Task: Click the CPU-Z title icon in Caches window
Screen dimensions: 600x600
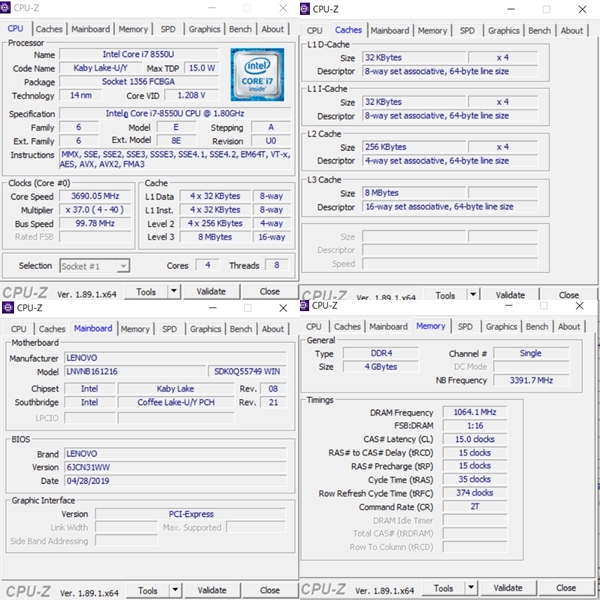Action: pos(305,9)
